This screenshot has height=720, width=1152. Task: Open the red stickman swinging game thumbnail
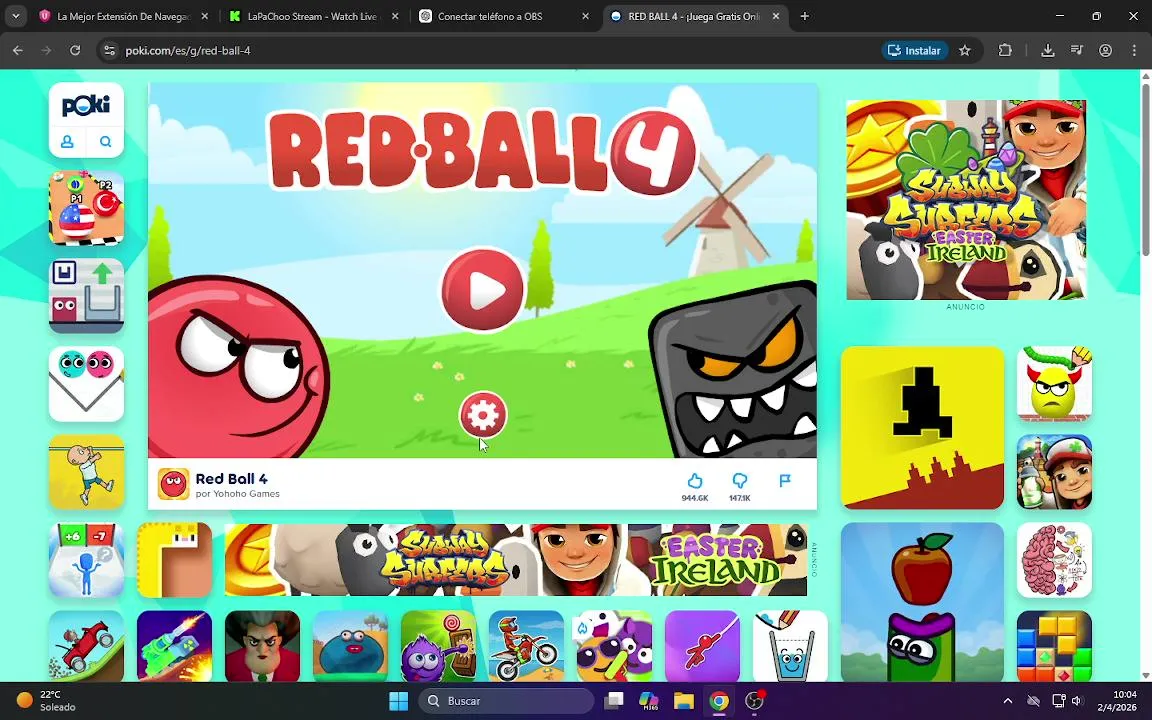(x=702, y=646)
